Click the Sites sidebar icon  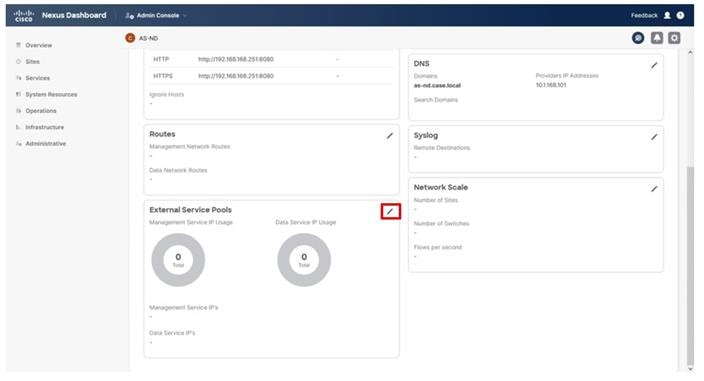(x=18, y=61)
